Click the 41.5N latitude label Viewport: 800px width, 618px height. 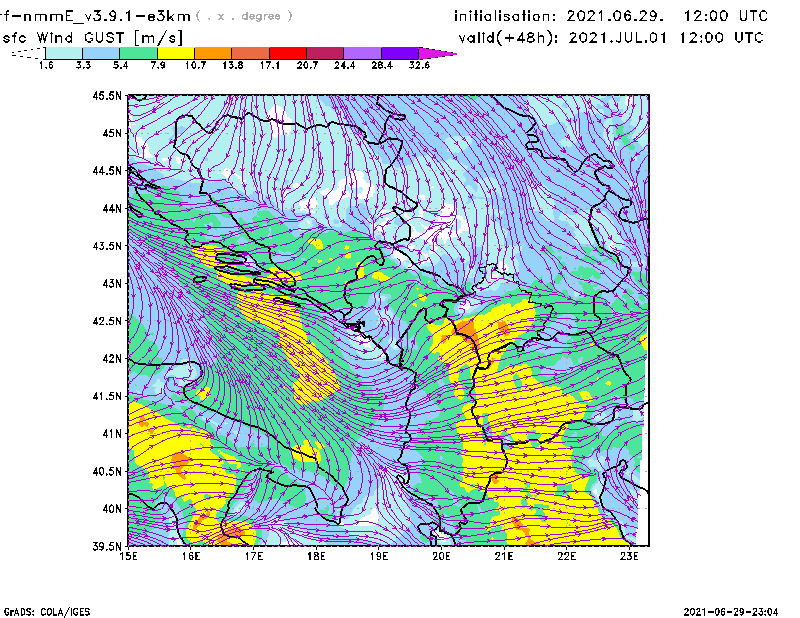(108, 396)
